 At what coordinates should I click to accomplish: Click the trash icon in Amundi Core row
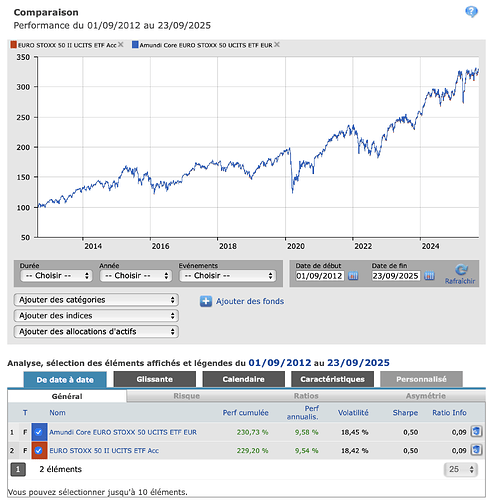[476, 431]
